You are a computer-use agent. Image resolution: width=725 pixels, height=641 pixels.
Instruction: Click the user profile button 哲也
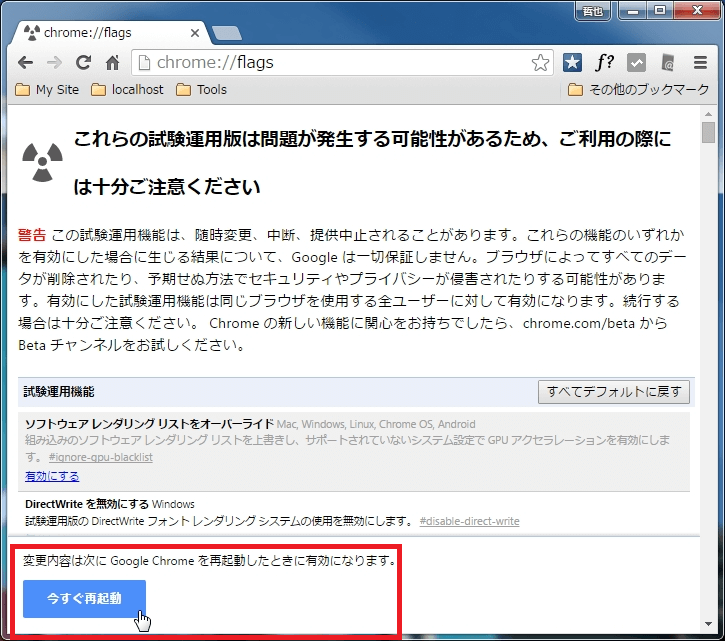click(592, 11)
